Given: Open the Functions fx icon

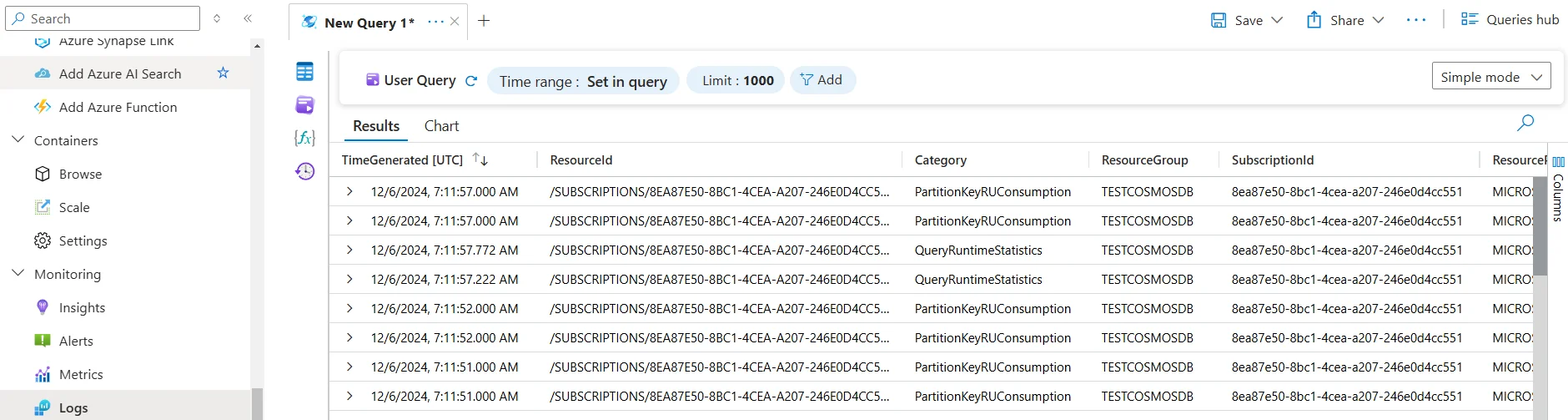Looking at the screenshot, I should pyautogui.click(x=304, y=138).
